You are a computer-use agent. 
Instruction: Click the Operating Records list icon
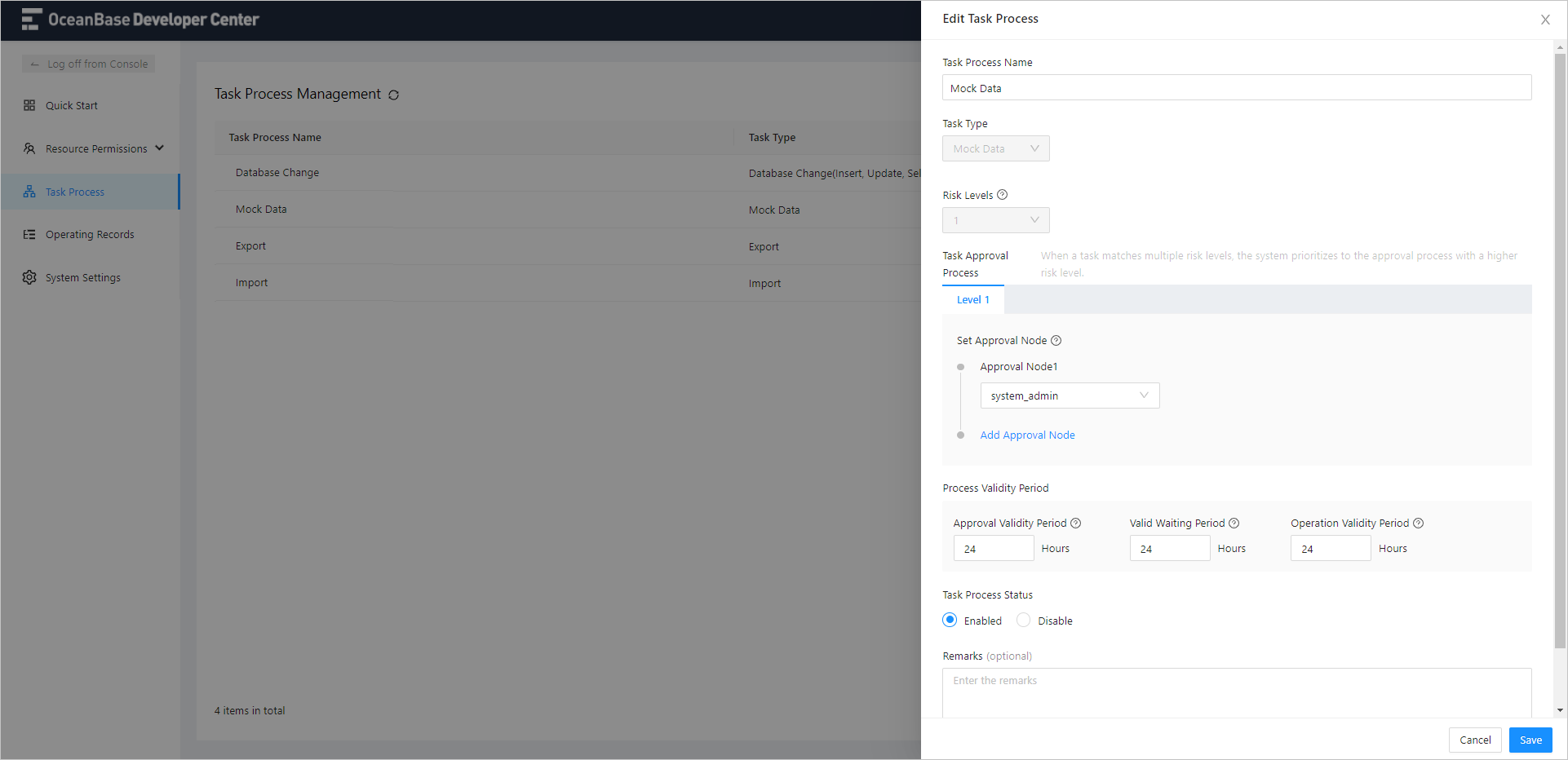click(x=29, y=234)
